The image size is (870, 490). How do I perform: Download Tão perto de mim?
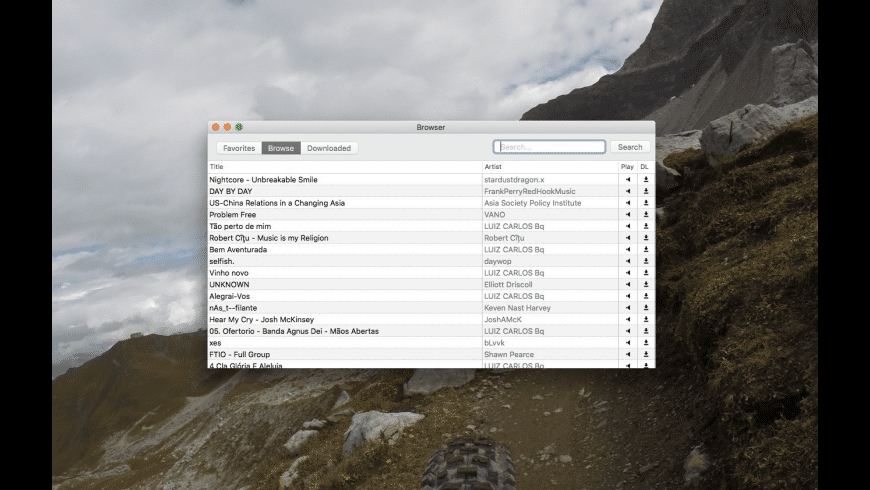(x=646, y=226)
